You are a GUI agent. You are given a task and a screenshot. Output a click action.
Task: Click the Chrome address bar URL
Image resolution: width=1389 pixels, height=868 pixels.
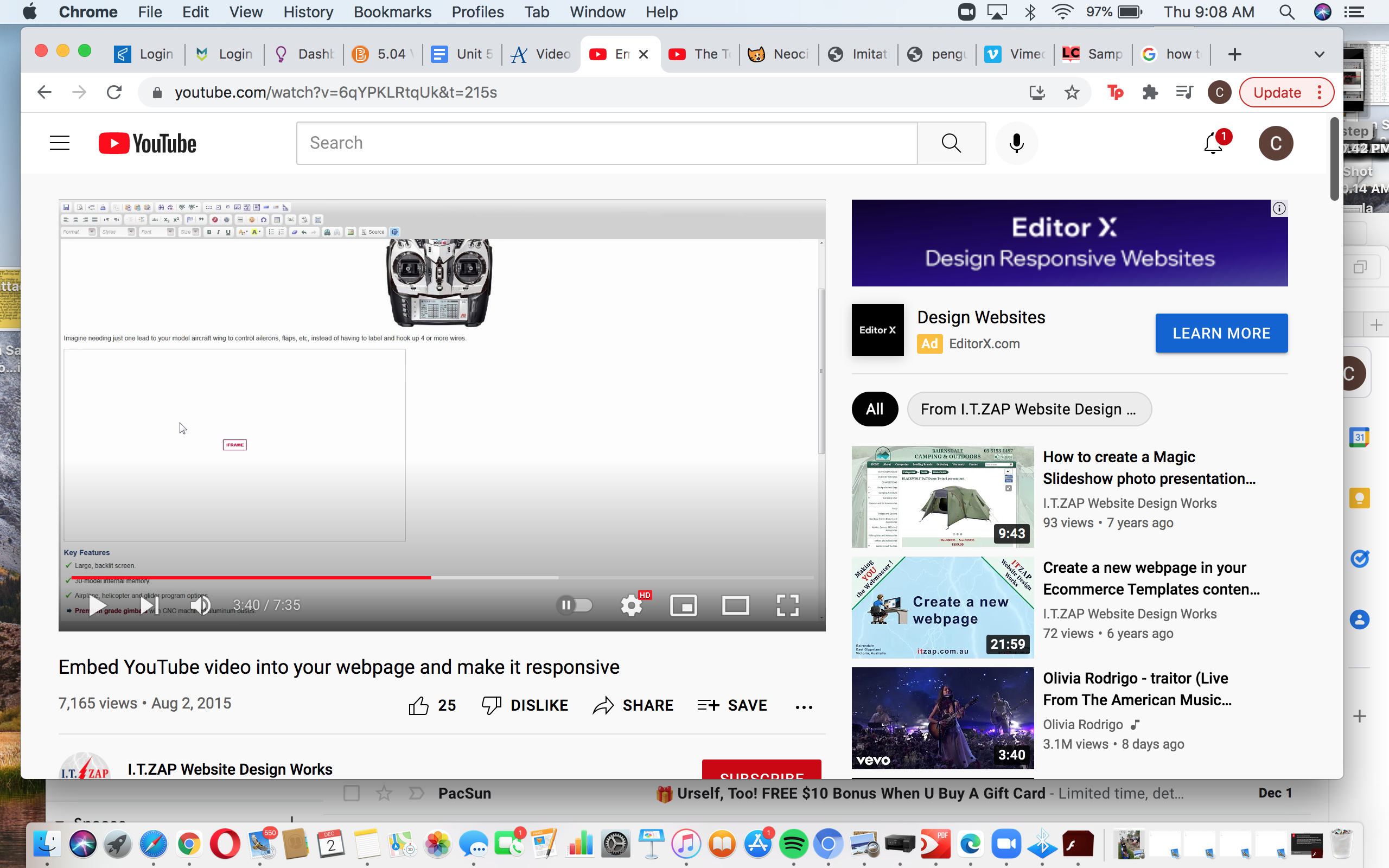click(x=336, y=92)
